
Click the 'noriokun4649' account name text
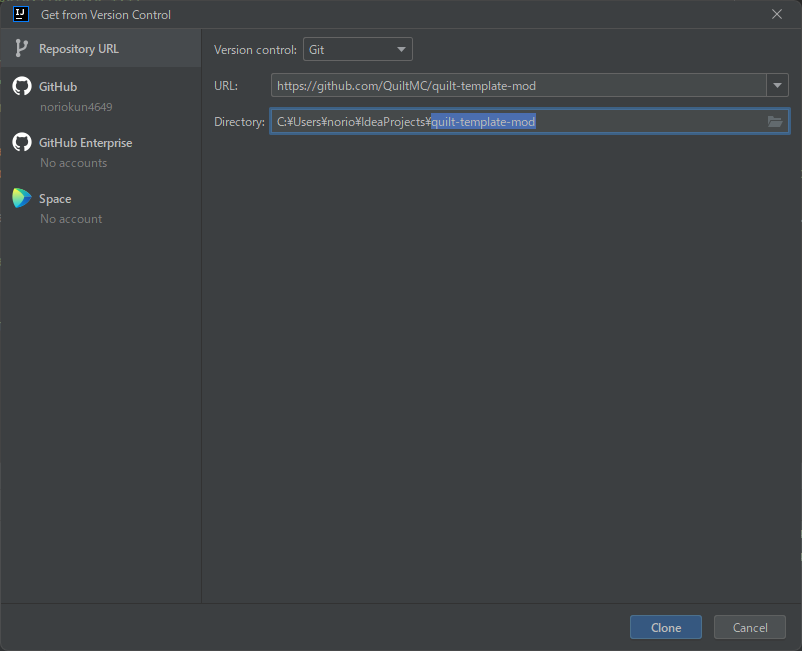76,107
